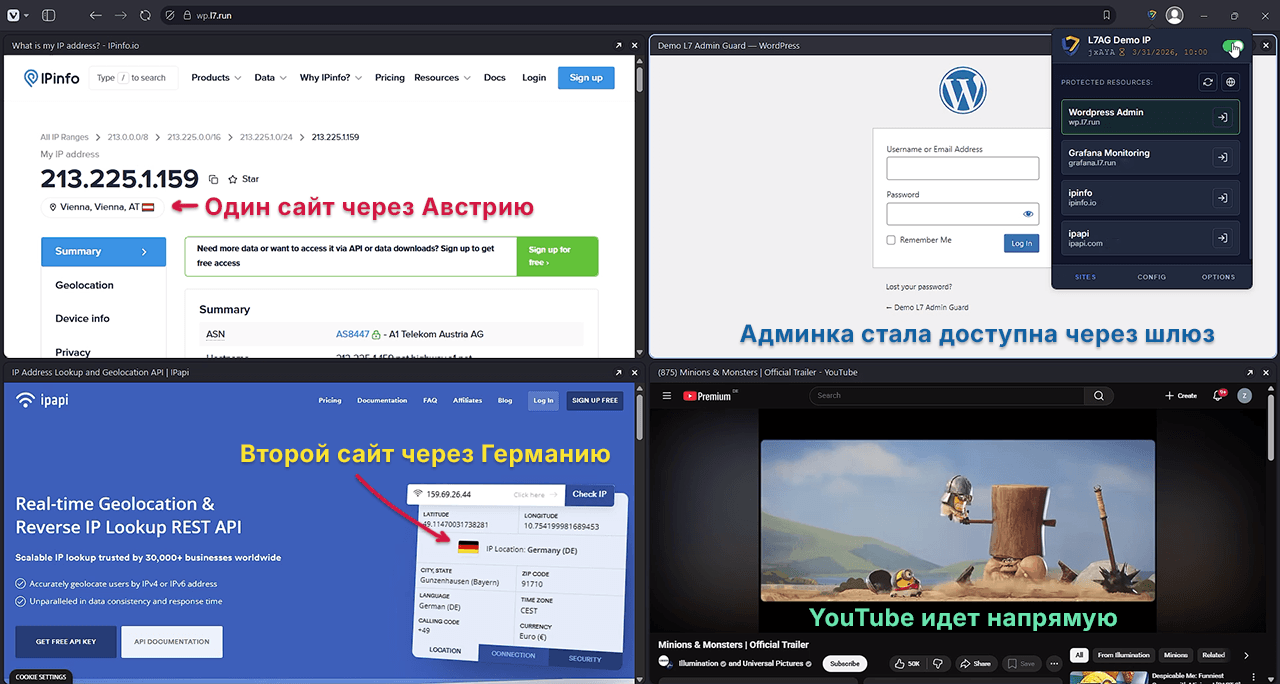Click the COOKIE SETTINGS button on ipapi
The width and height of the screenshot is (1280, 684).
(41, 677)
